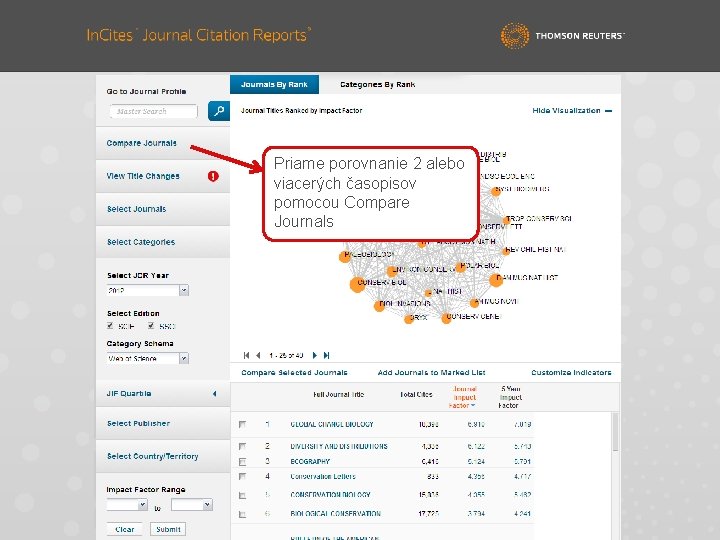Open the Select JCR Year dropdown
720x540 pixels.
(184, 290)
